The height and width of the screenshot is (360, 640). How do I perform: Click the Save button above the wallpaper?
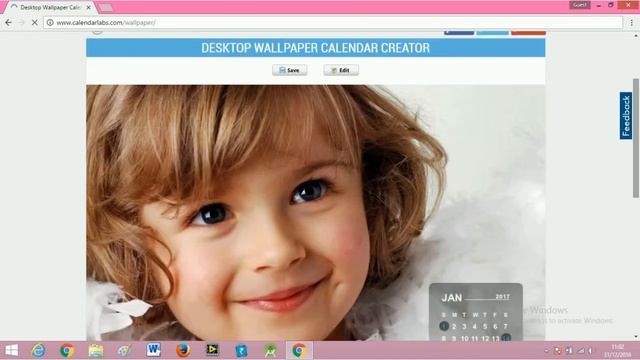coord(290,70)
